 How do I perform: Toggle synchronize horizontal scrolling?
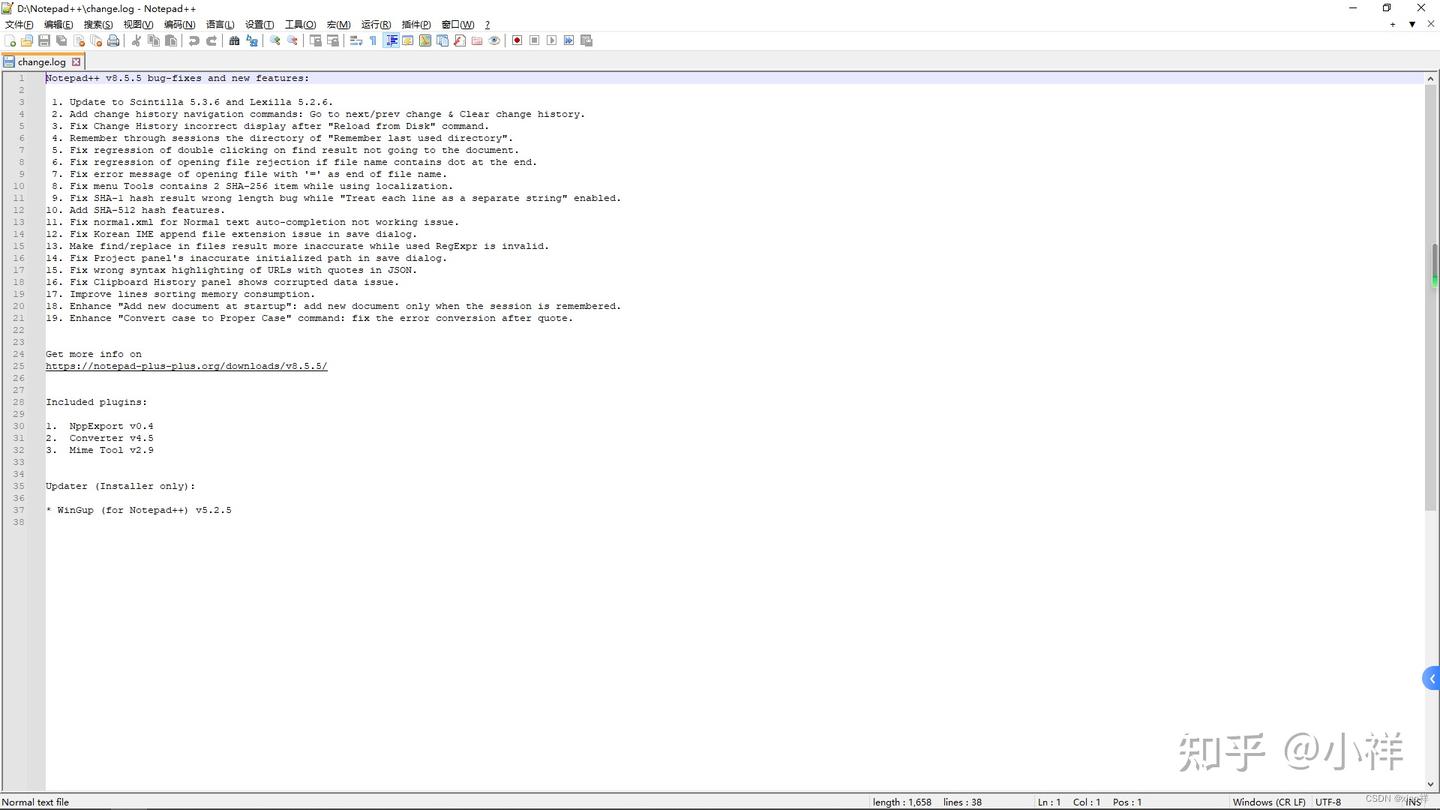click(332, 41)
